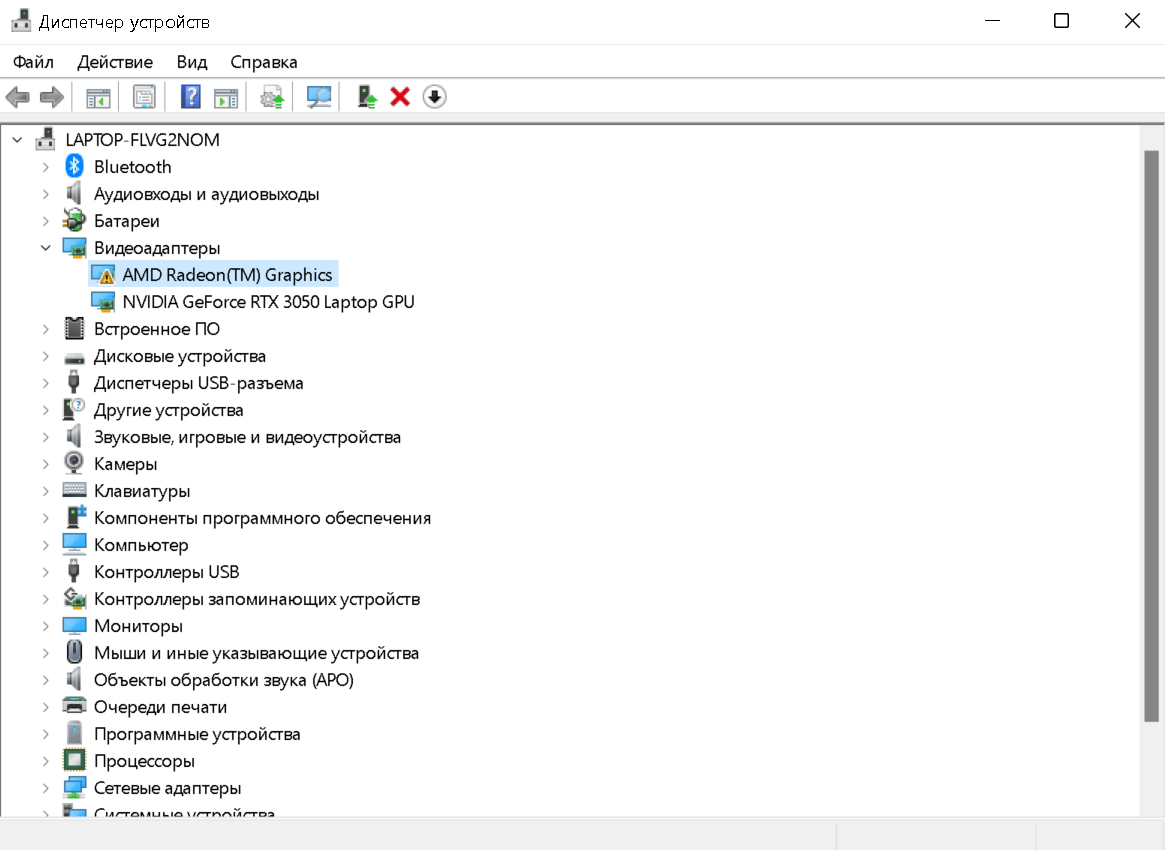This screenshot has height=850, width=1165.
Task: Maximize the Диспетчер устройств window
Action: (1062, 21)
